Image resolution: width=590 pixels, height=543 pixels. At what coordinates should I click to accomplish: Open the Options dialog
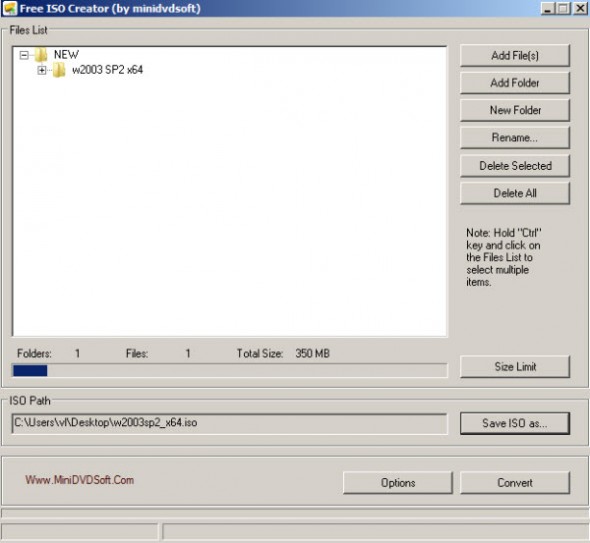point(398,483)
